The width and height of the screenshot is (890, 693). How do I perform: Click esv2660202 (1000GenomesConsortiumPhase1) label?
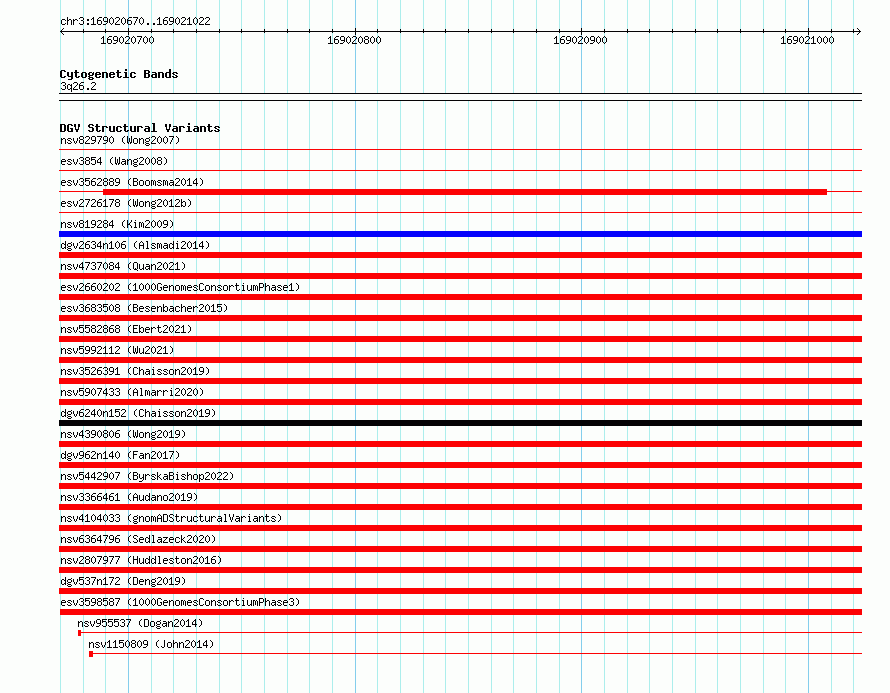tap(180, 287)
